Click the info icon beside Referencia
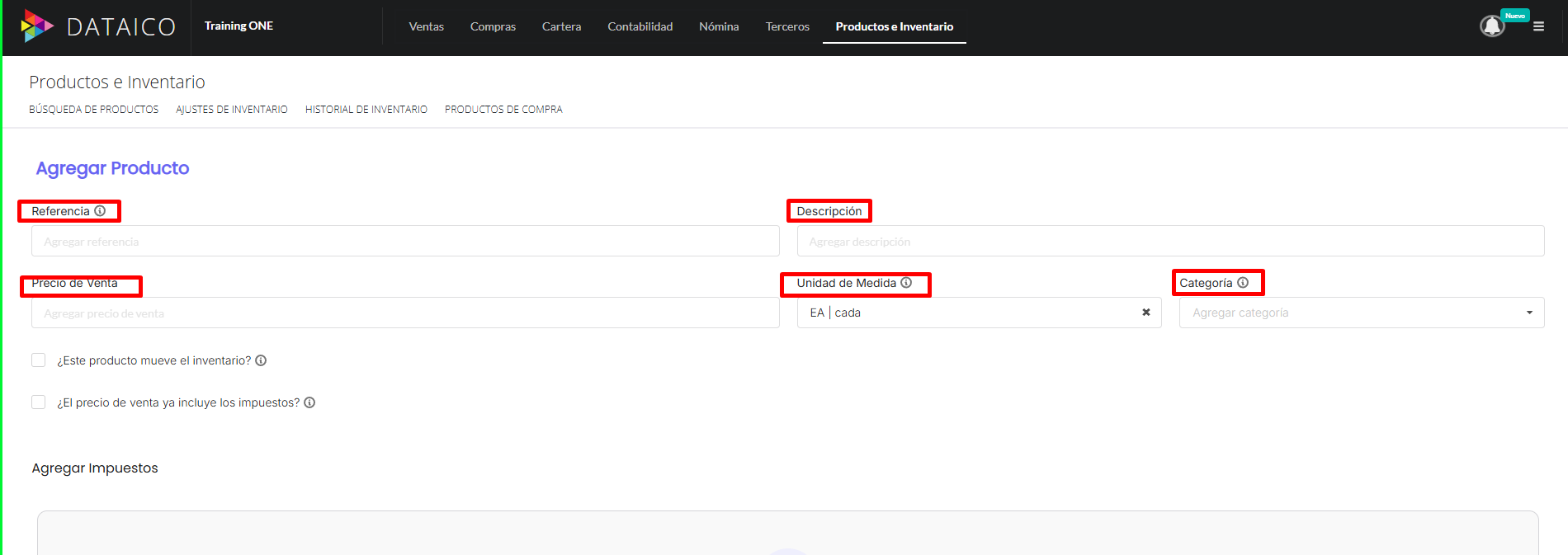 pos(100,211)
